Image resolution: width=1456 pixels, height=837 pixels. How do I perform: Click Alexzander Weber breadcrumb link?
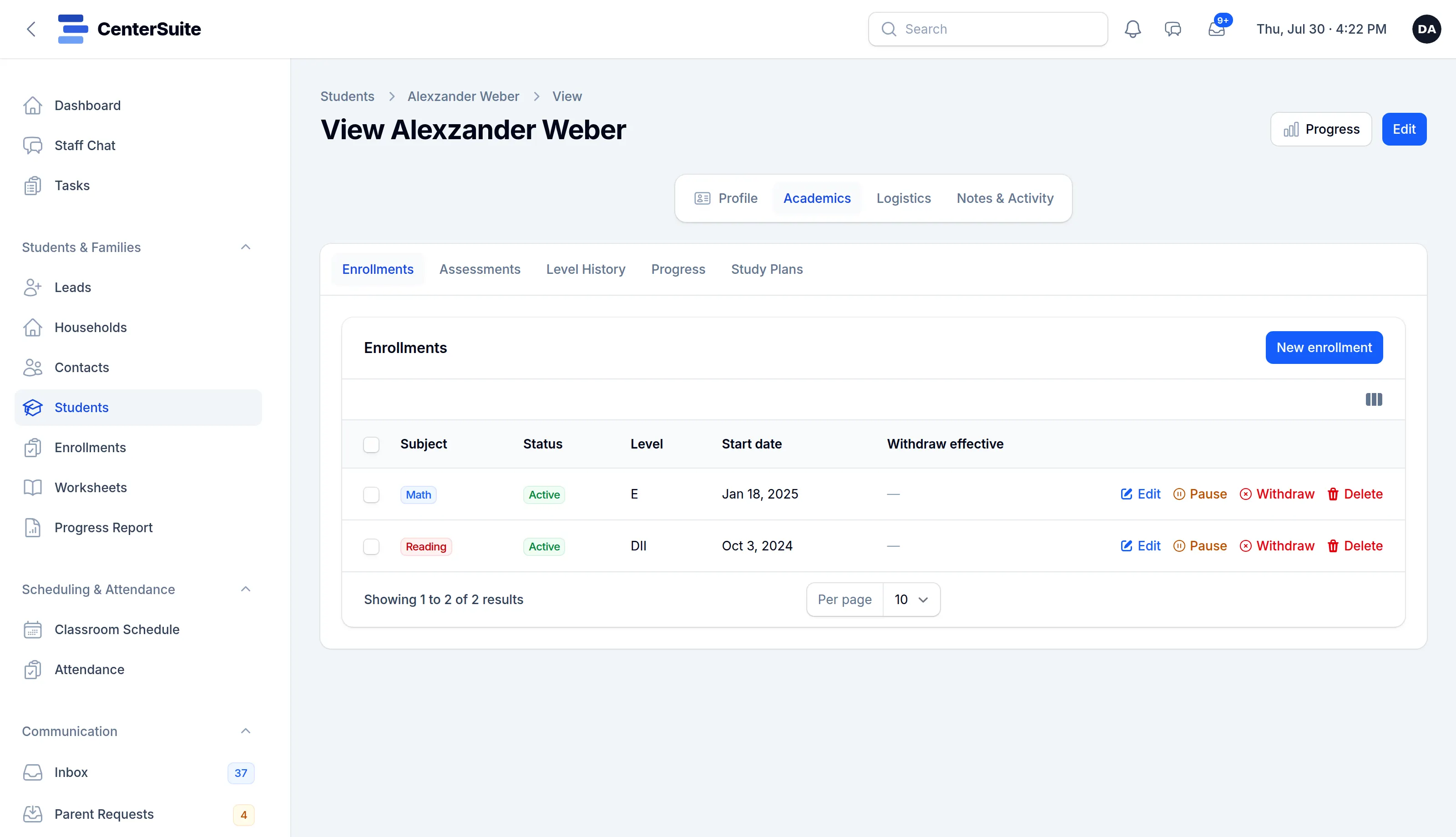(463, 96)
